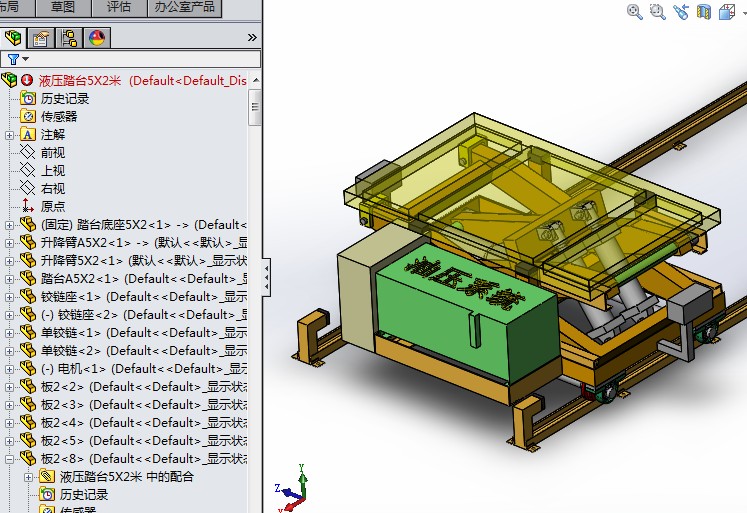
Task: Expand 液压踏台5X2米 中的配合 folder
Action: [x=28, y=477]
